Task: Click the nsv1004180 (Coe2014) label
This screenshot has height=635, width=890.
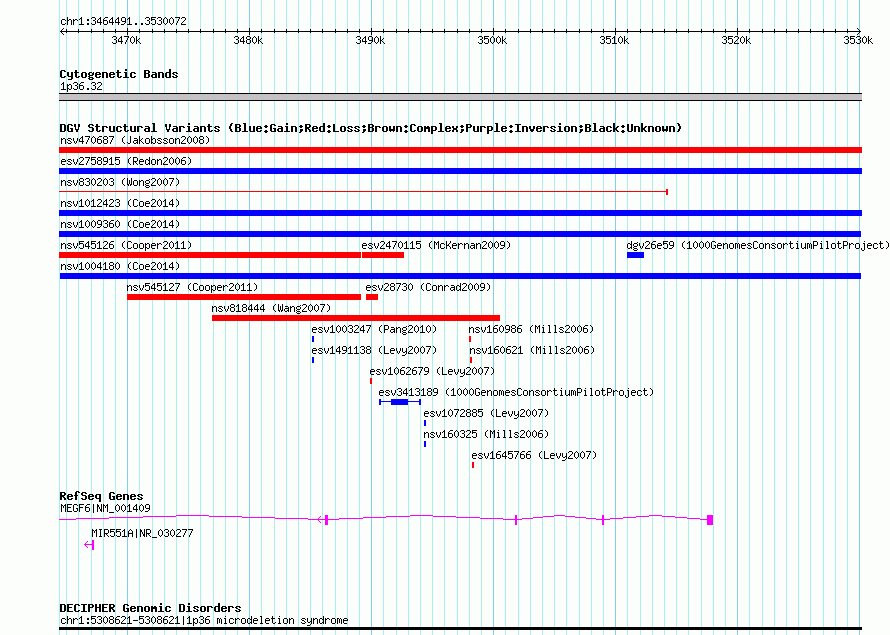Action: pyautogui.click(x=120, y=266)
